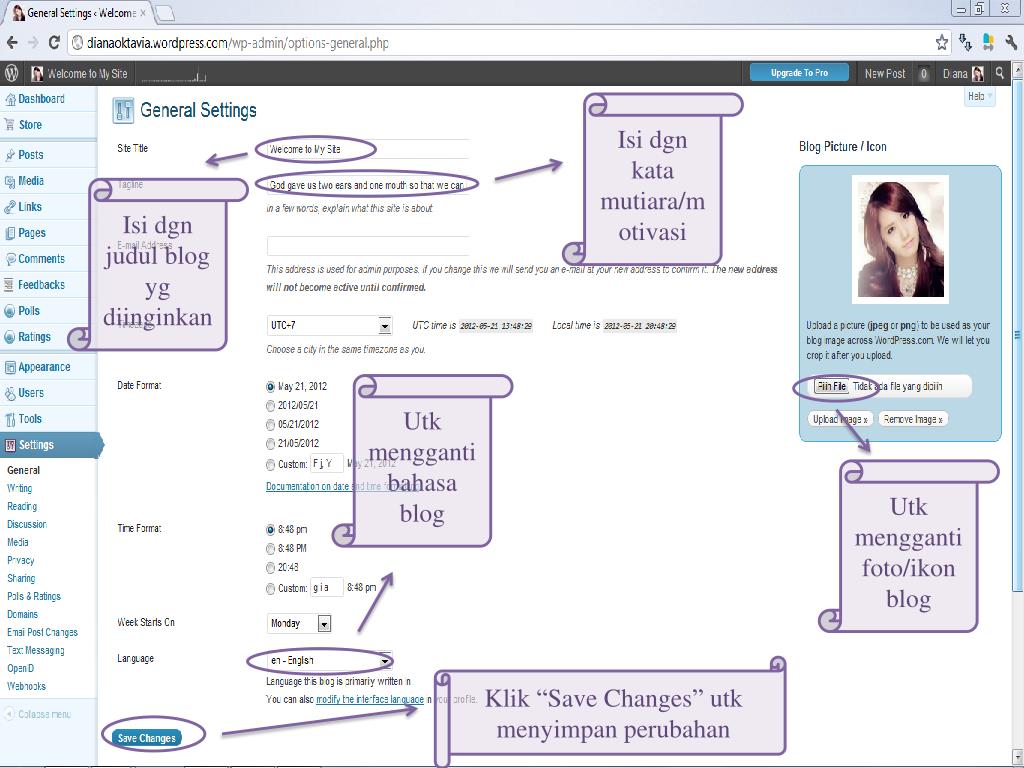Open Comments section in sidebar
The height and width of the screenshot is (768, 1024).
click(41, 259)
